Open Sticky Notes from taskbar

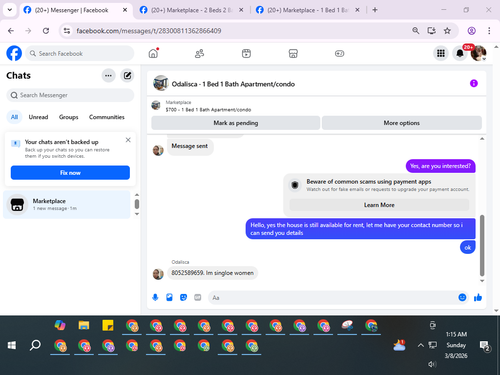click(x=108, y=325)
